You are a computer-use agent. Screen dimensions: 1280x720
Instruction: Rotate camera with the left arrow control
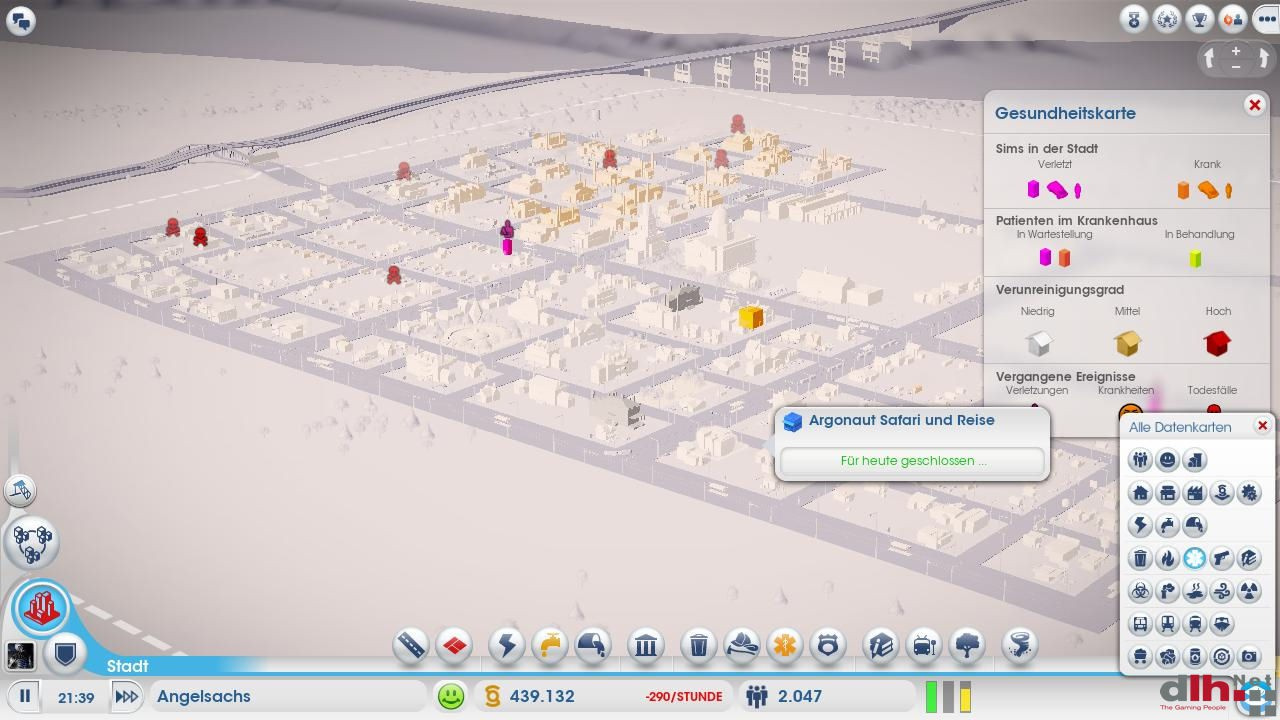pos(1209,58)
